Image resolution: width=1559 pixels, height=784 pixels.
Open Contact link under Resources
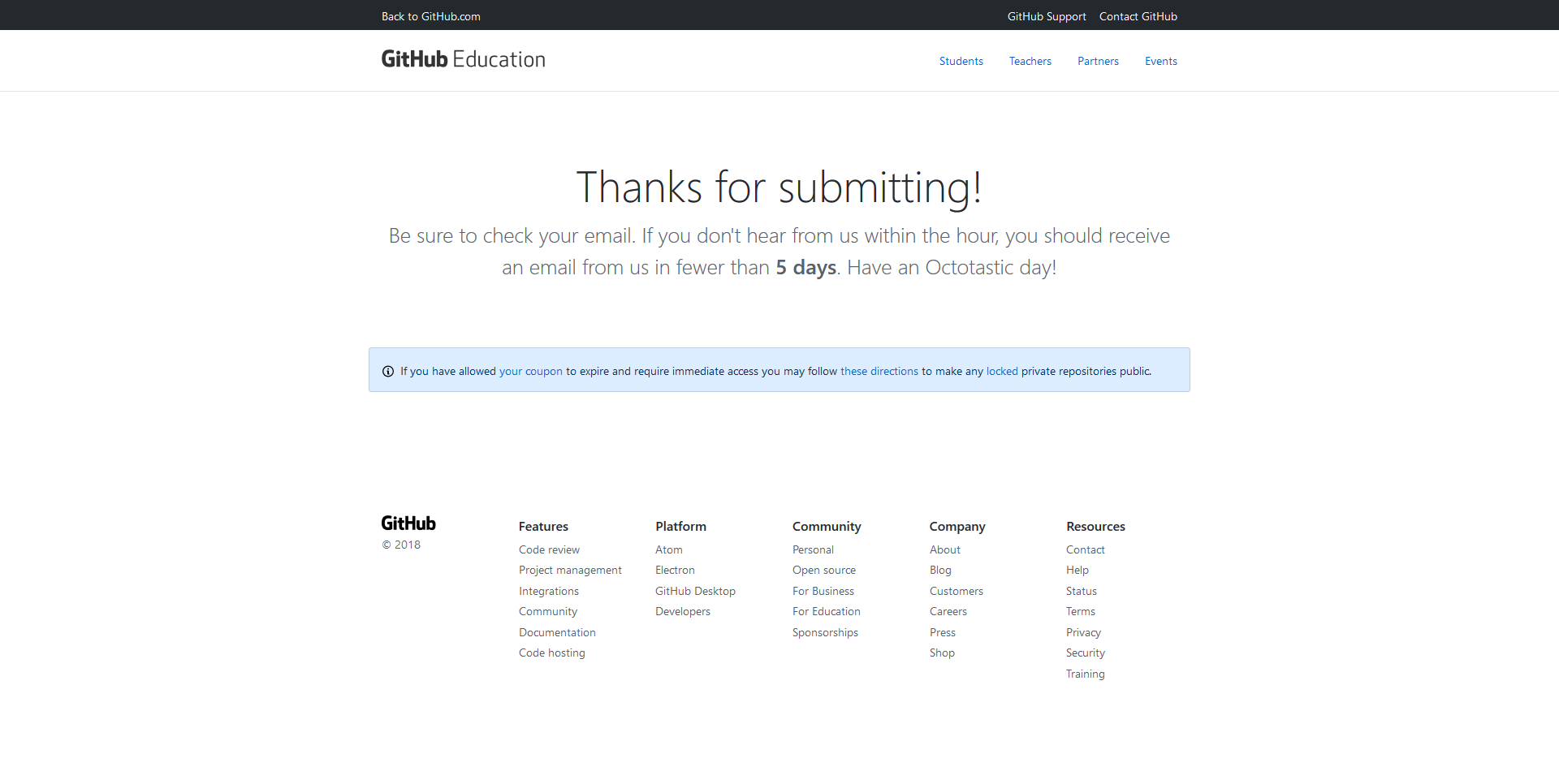(x=1086, y=549)
